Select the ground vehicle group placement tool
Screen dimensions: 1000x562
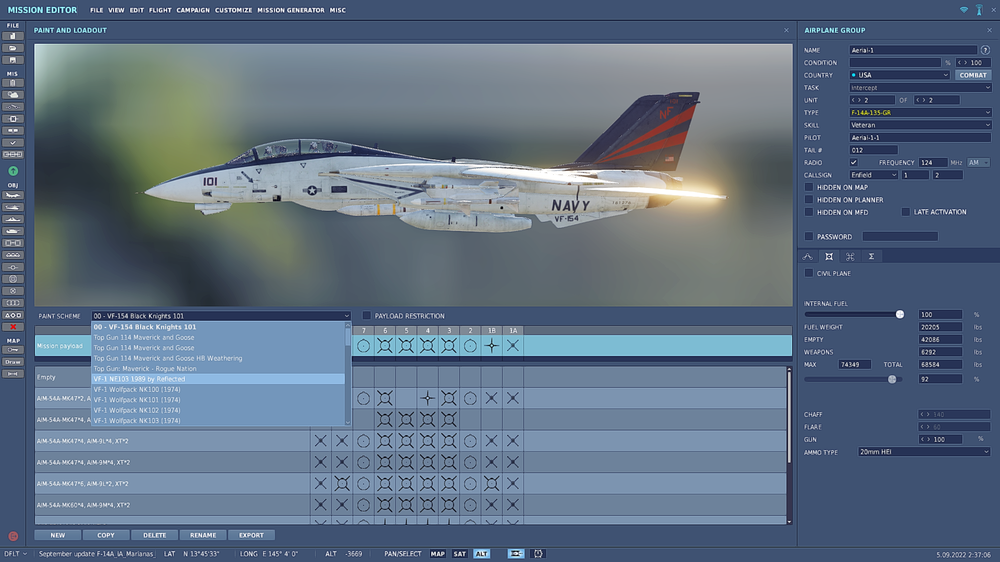(13, 232)
